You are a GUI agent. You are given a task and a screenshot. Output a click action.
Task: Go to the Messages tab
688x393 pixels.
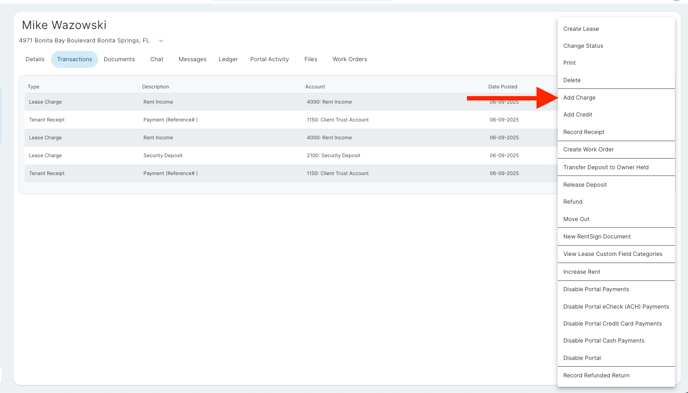pyautogui.click(x=192, y=59)
